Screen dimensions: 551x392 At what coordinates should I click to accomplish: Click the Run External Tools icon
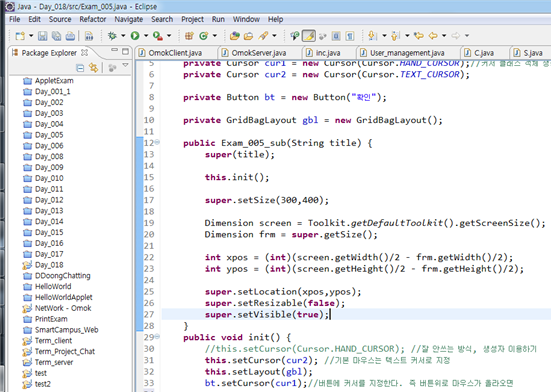pos(158,35)
